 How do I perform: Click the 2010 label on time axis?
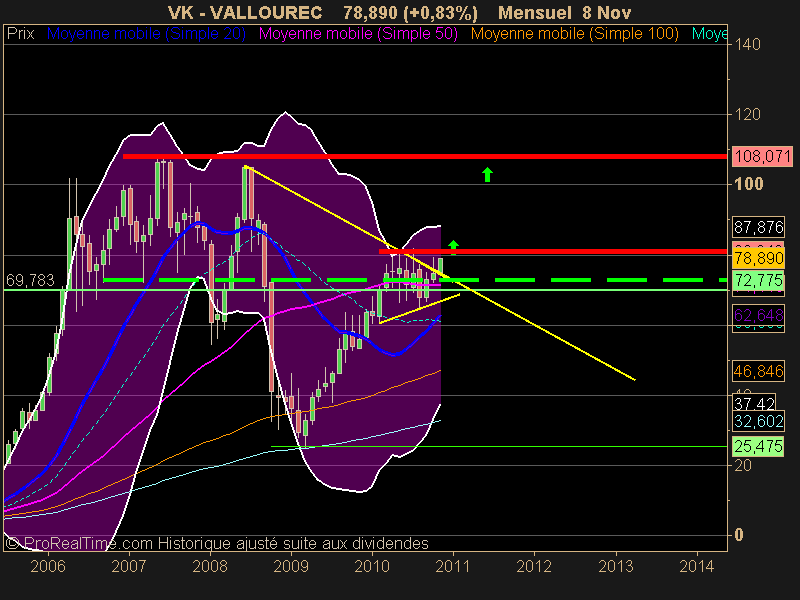pos(372,566)
